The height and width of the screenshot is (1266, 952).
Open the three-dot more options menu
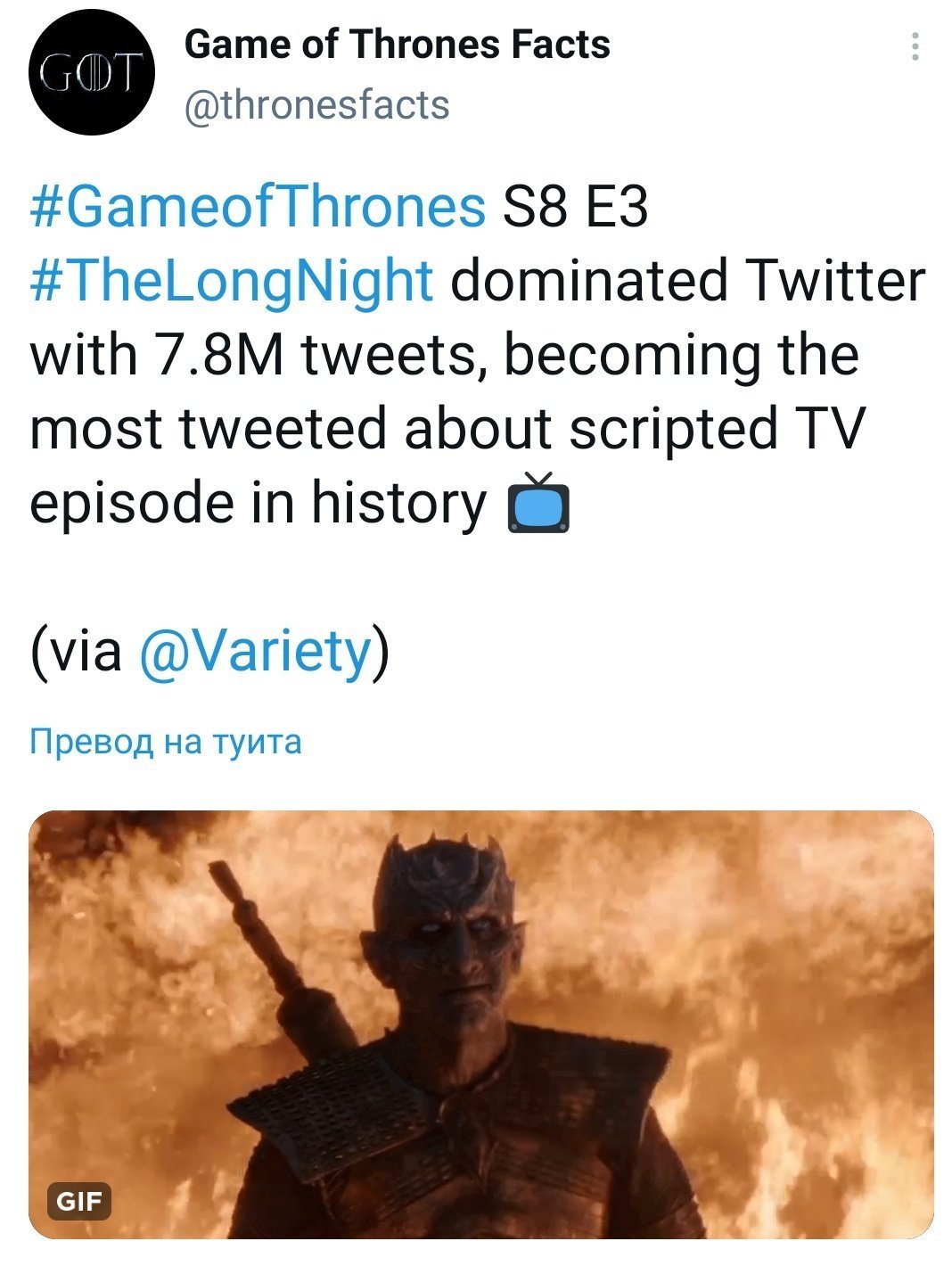click(915, 47)
